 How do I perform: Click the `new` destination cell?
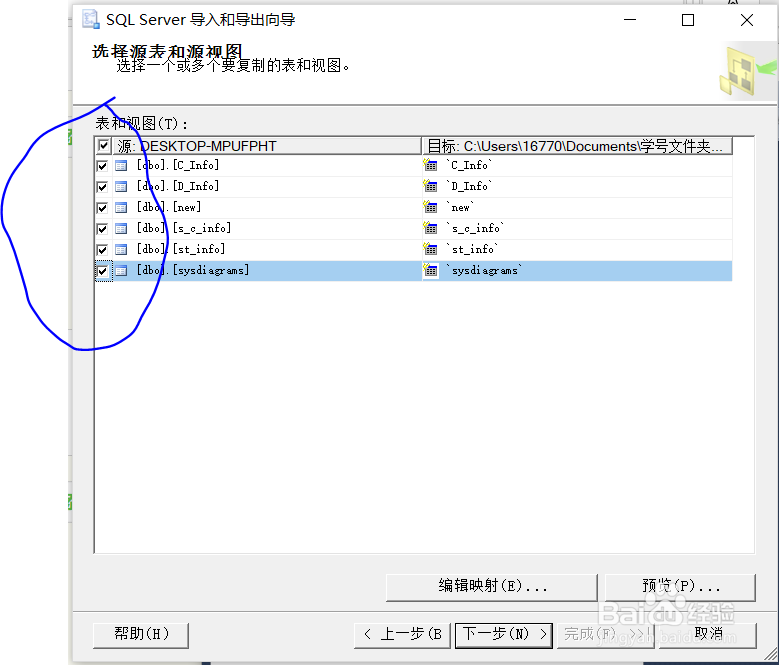pyautogui.click(x=577, y=207)
